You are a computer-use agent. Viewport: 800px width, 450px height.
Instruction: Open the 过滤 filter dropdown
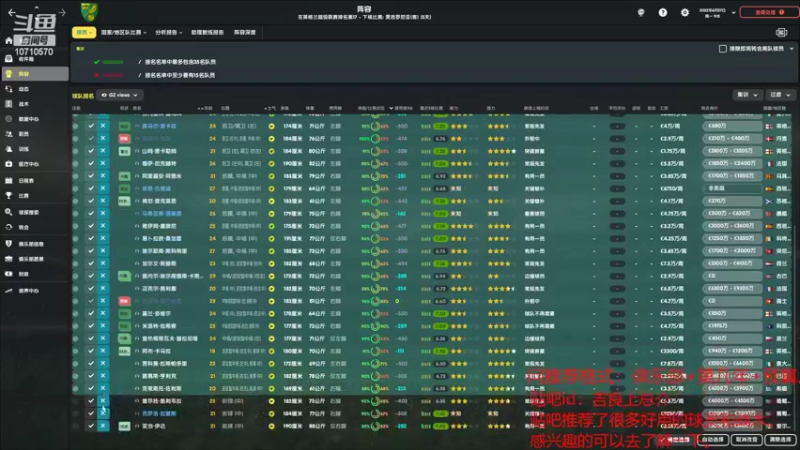tap(780, 95)
